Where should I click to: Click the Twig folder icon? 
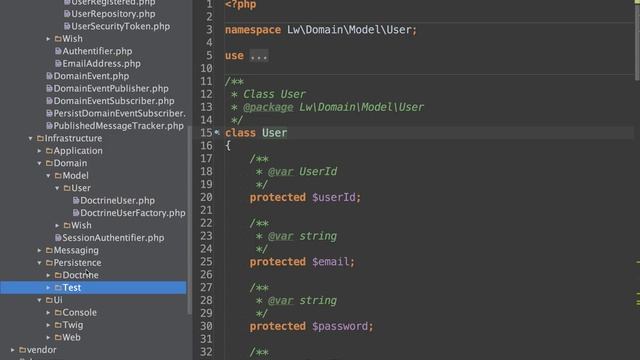(x=58, y=325)
